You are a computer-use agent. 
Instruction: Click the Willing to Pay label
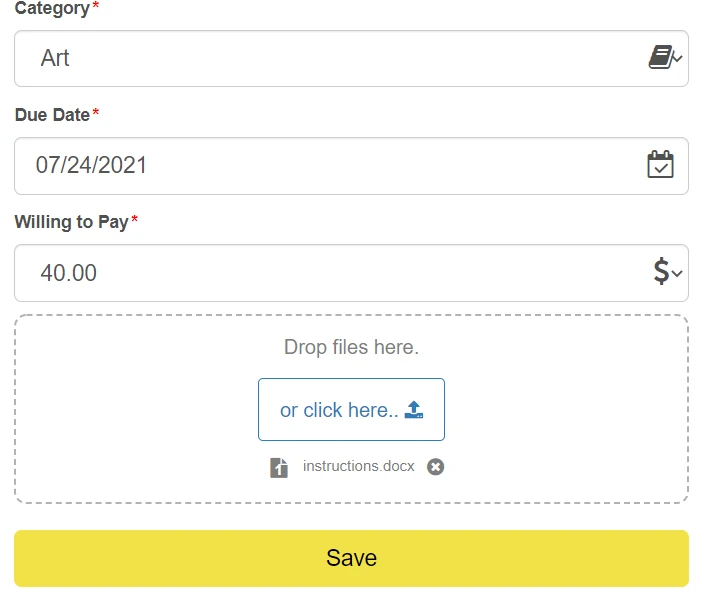point(71,222)
